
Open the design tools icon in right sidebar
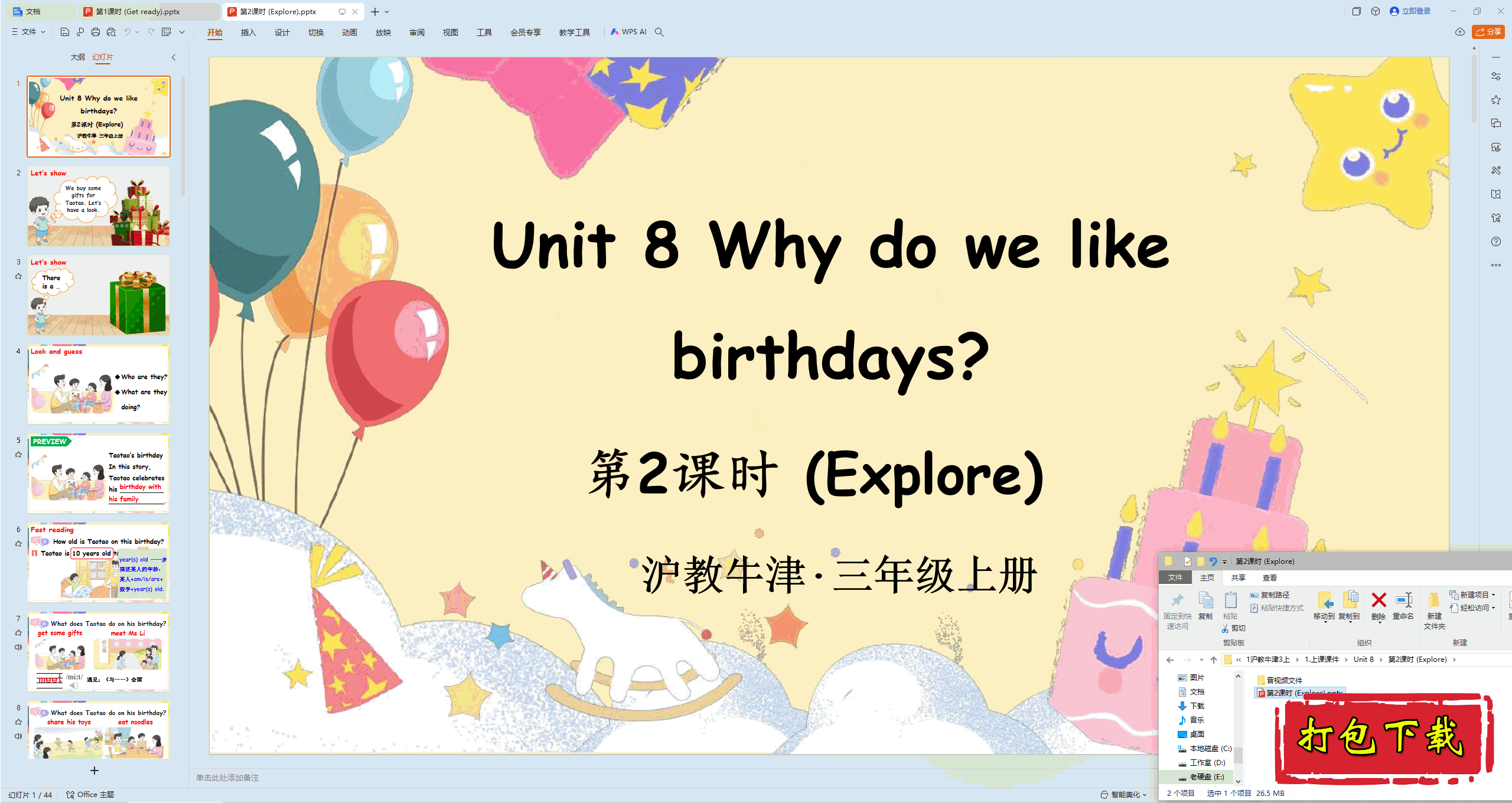pos(1496,171)
